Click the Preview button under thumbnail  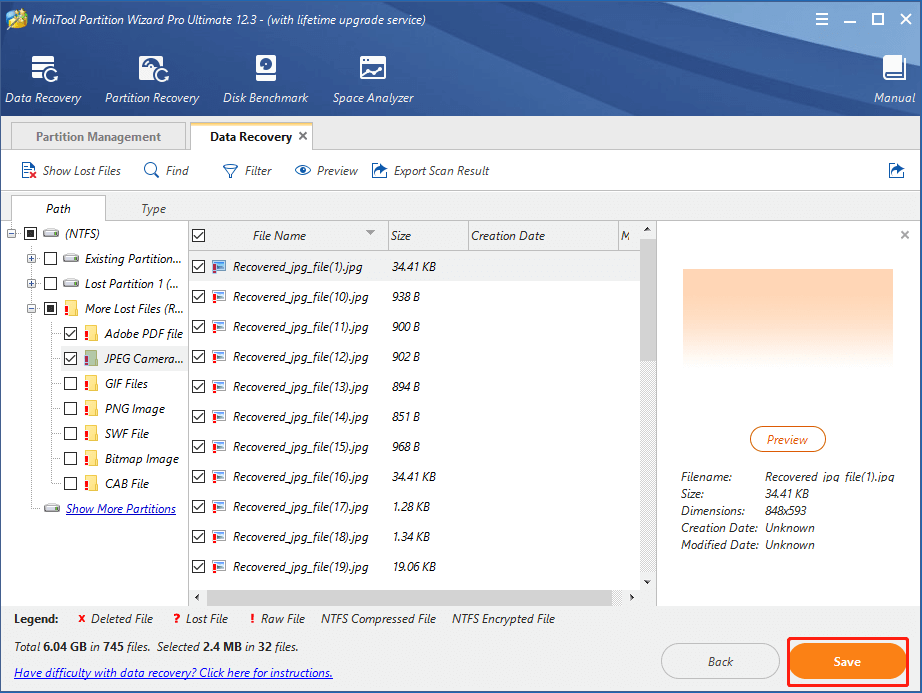(x=787, y=439)
